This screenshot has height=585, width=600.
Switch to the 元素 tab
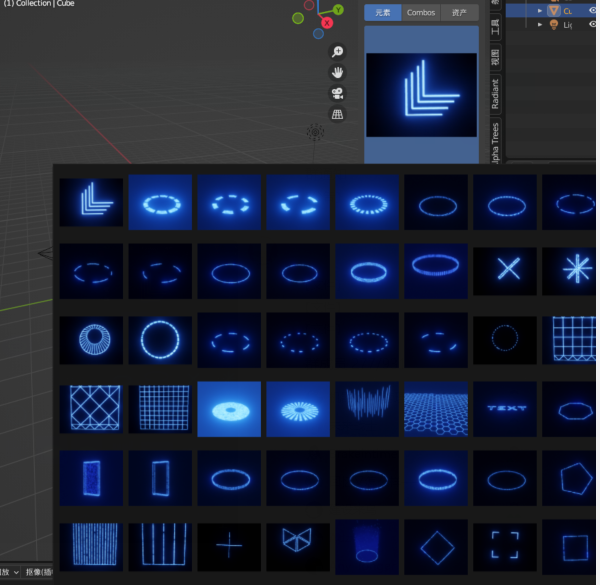[383, 13]
